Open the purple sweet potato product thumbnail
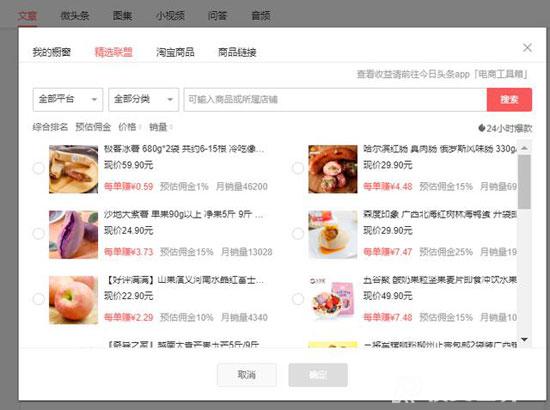This screenshot has height=410, width=550. [x=73, y=235]
